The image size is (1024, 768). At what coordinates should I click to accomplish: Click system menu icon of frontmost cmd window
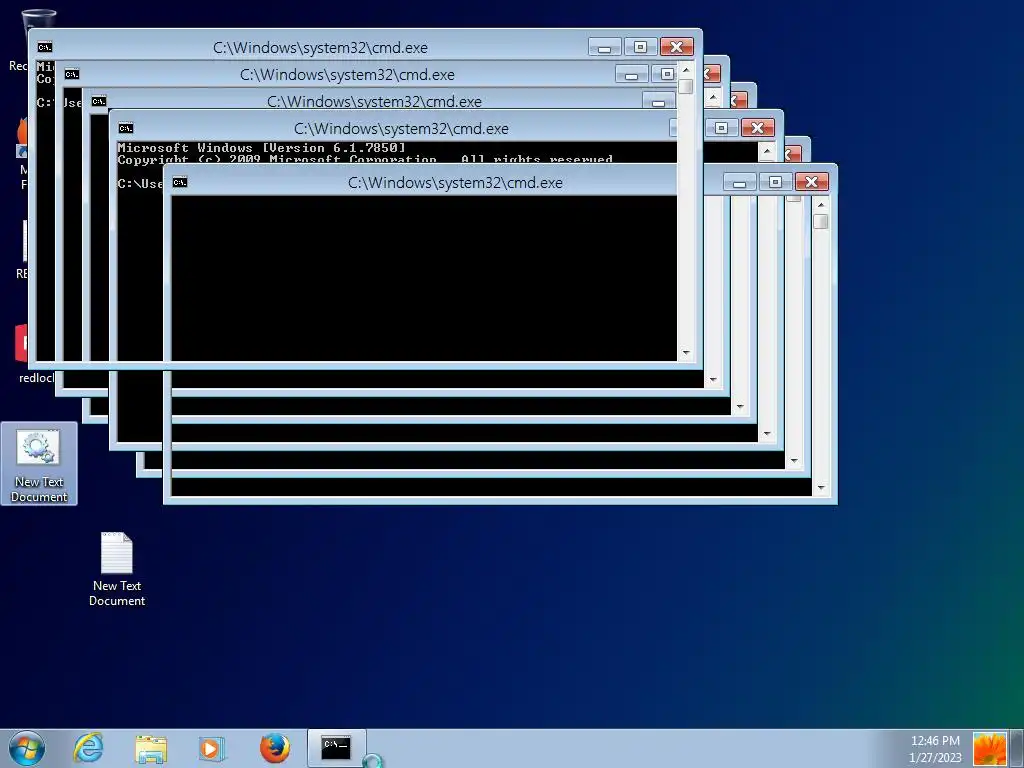click(x=180, y=182)
